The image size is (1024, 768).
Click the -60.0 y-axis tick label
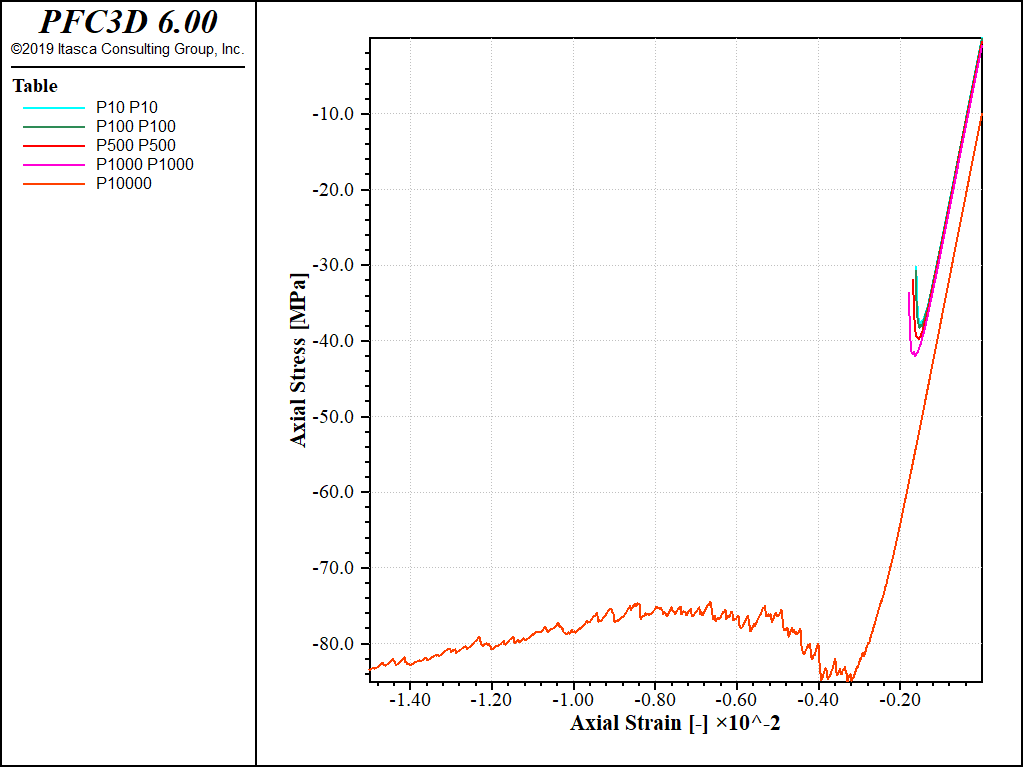334,492
